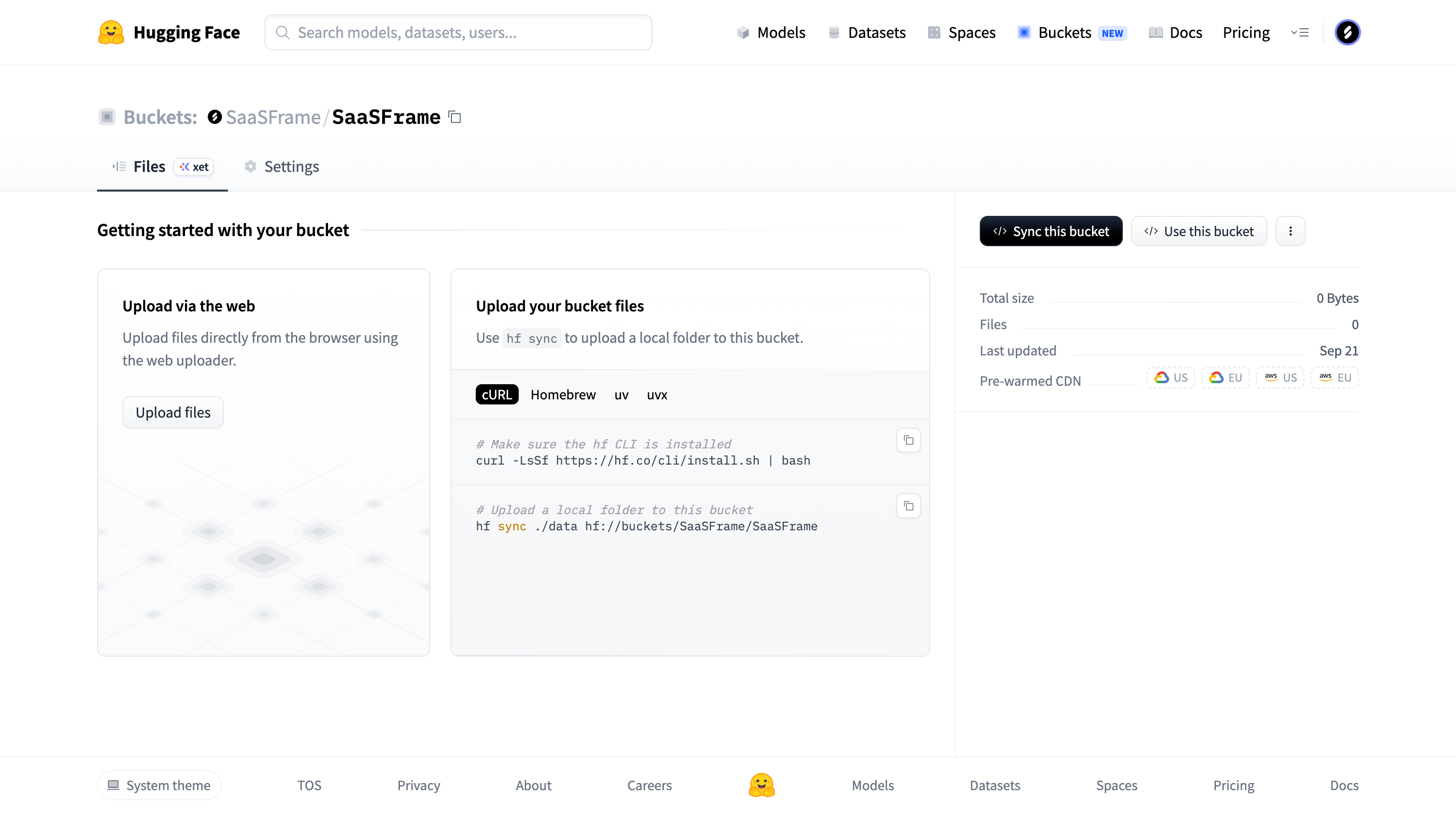Click the Google Cloud US CDN badge

point(1170,378)
